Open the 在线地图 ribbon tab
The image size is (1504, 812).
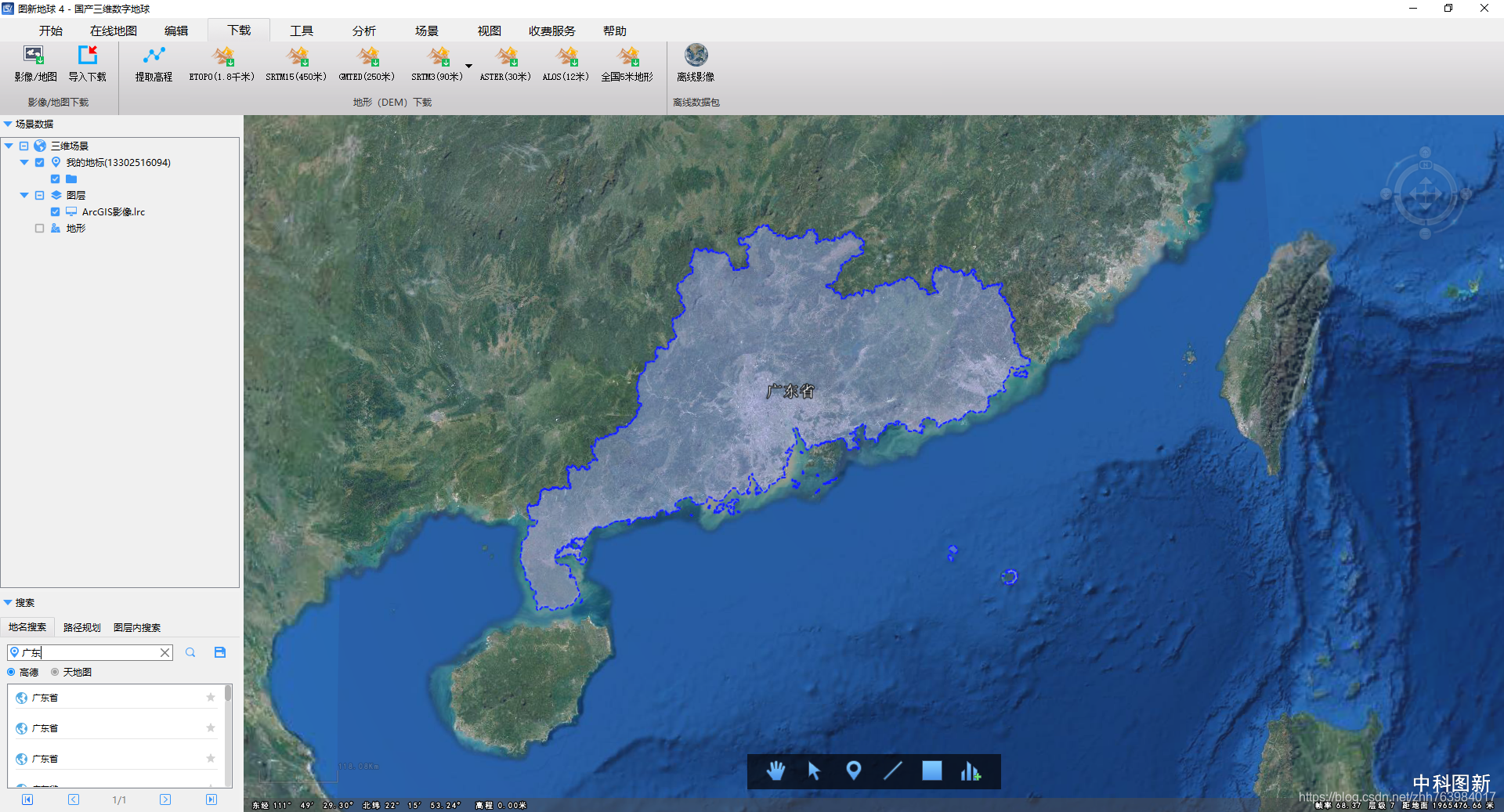(x=114, y=31)
